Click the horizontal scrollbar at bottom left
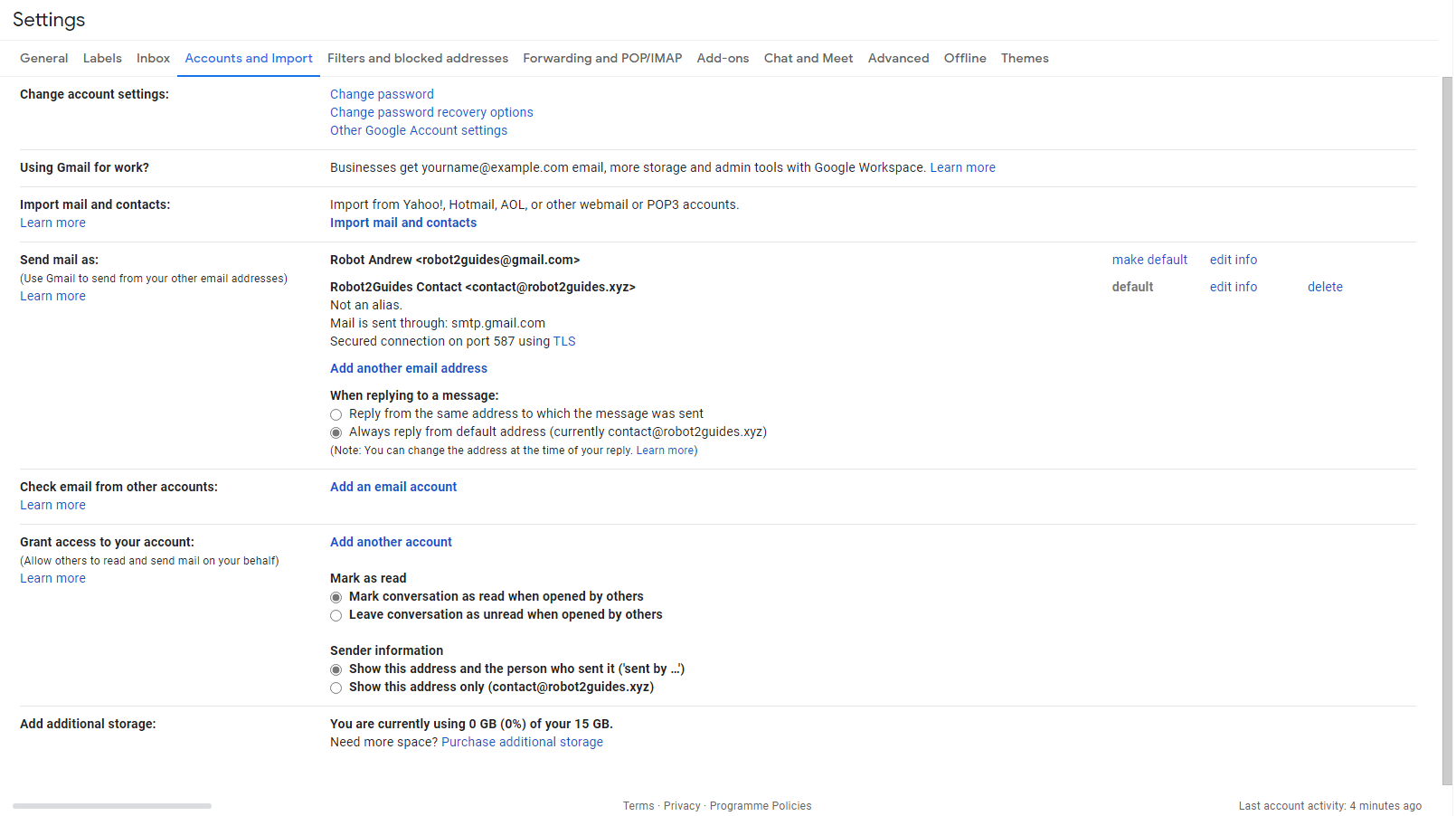 coord(112,805)
